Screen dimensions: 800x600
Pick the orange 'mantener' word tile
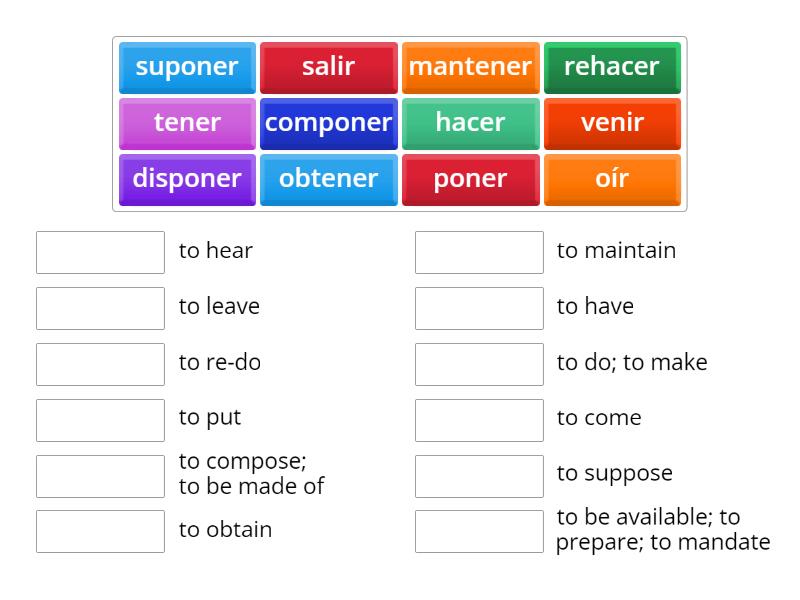470,67
